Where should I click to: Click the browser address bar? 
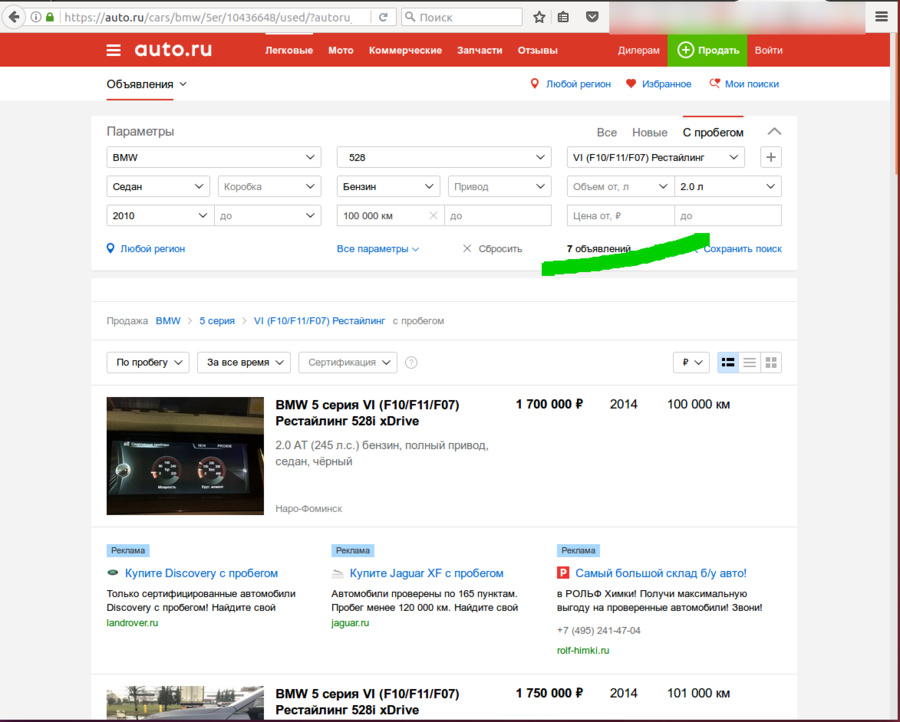click(x=207, y=17)
